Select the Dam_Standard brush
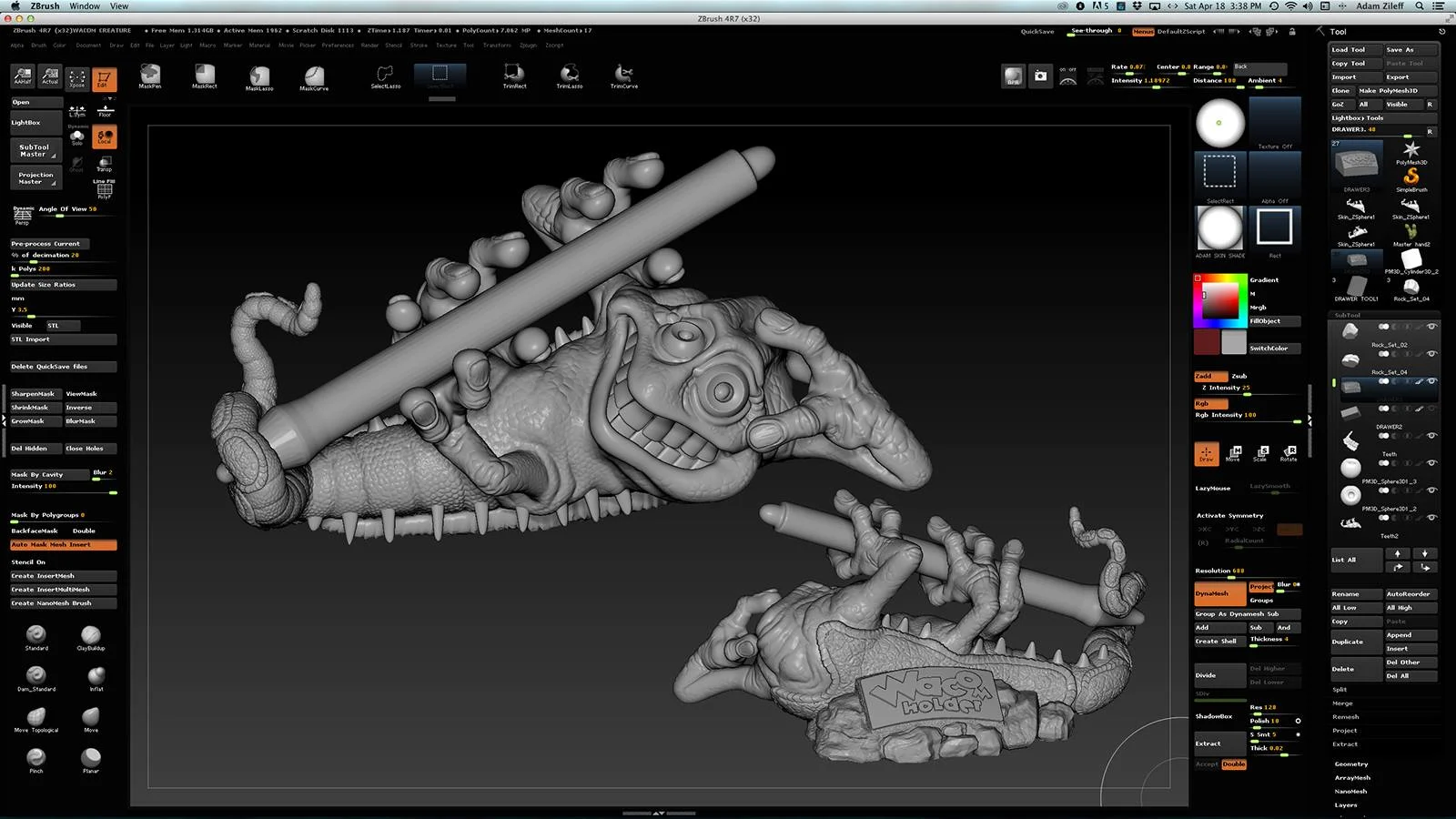1456x819 pixels. pyautogui.click(x=36, y=678)
